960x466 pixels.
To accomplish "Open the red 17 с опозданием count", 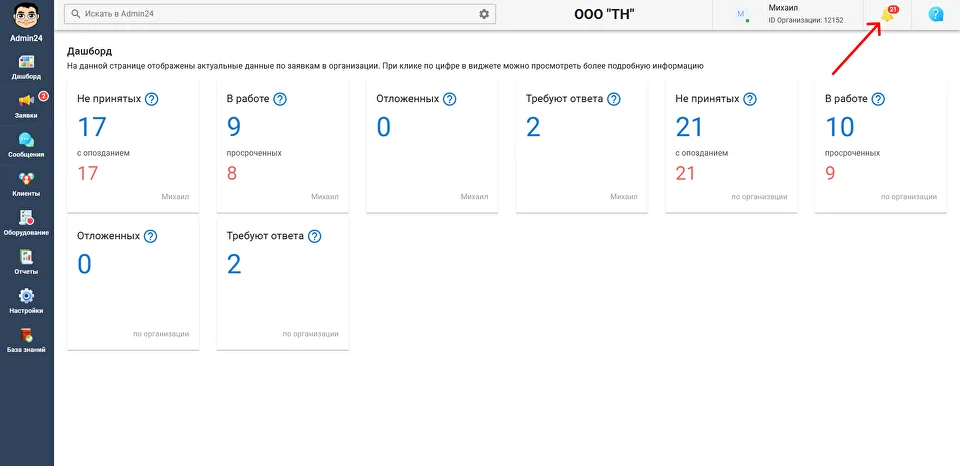I will coord(88,173).
